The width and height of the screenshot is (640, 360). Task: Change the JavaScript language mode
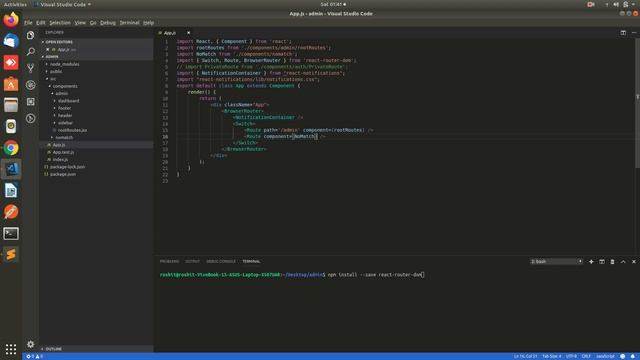pos(605,356)
